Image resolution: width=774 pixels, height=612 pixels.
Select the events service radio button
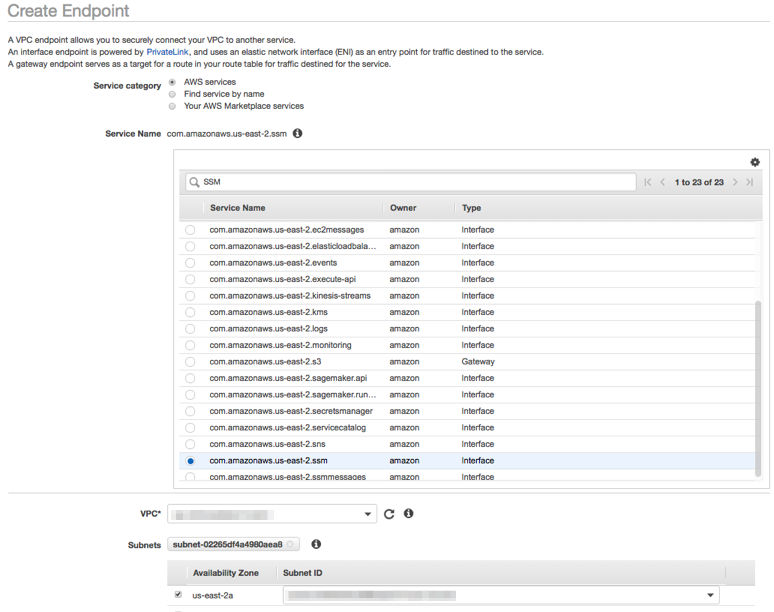[x=190, y=263]
